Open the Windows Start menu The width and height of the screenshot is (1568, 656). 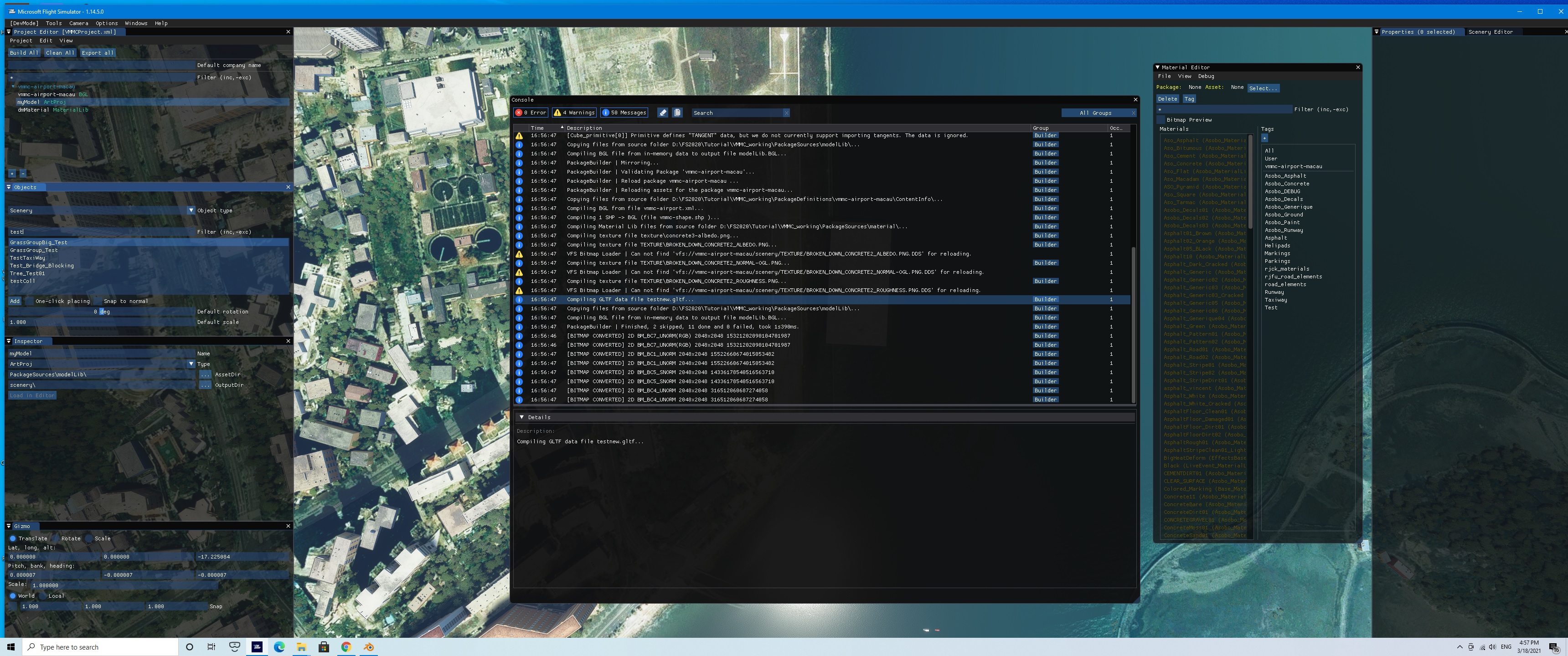click(x=10, y=647)
